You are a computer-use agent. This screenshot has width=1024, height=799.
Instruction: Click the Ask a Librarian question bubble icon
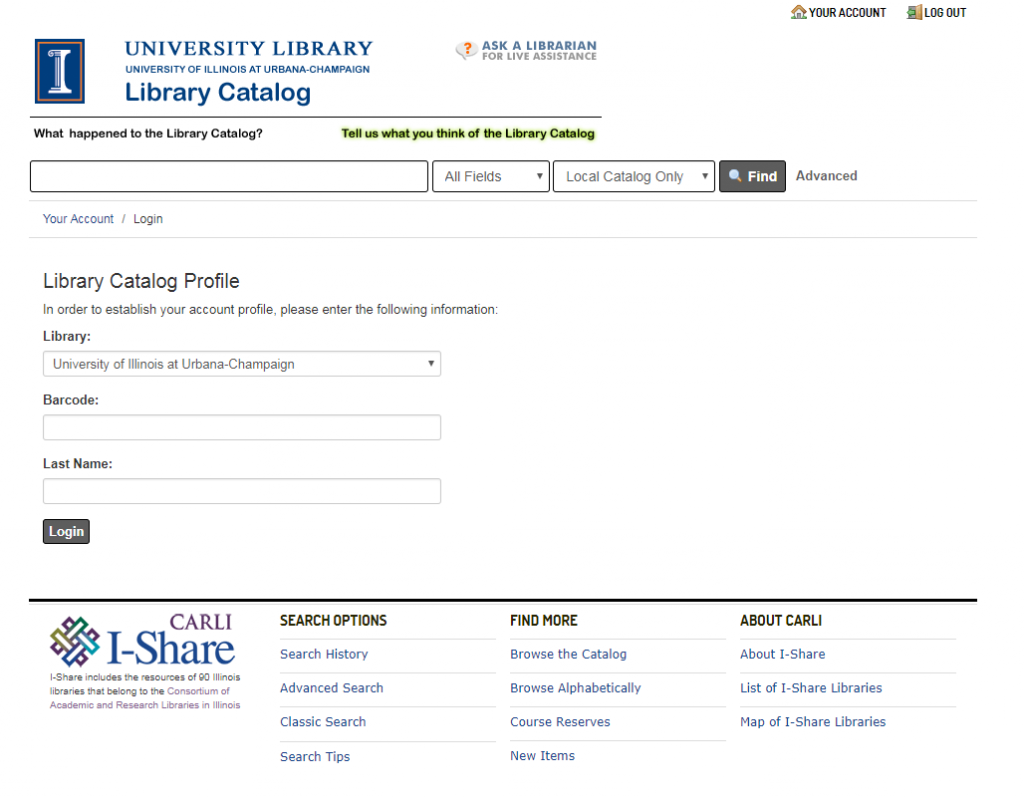pos(466,50)
